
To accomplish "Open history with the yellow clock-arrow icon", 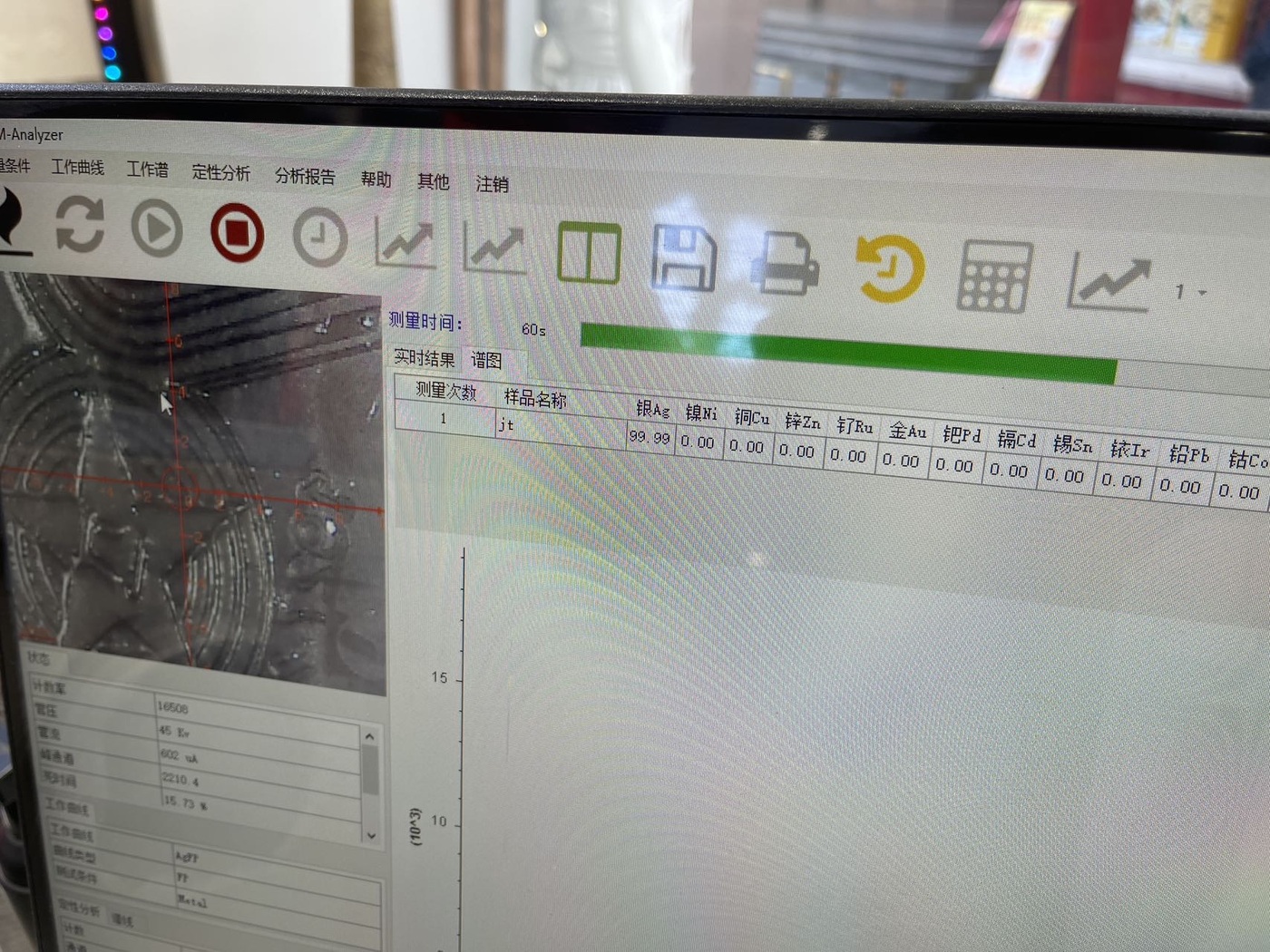I will pos(890,268).
